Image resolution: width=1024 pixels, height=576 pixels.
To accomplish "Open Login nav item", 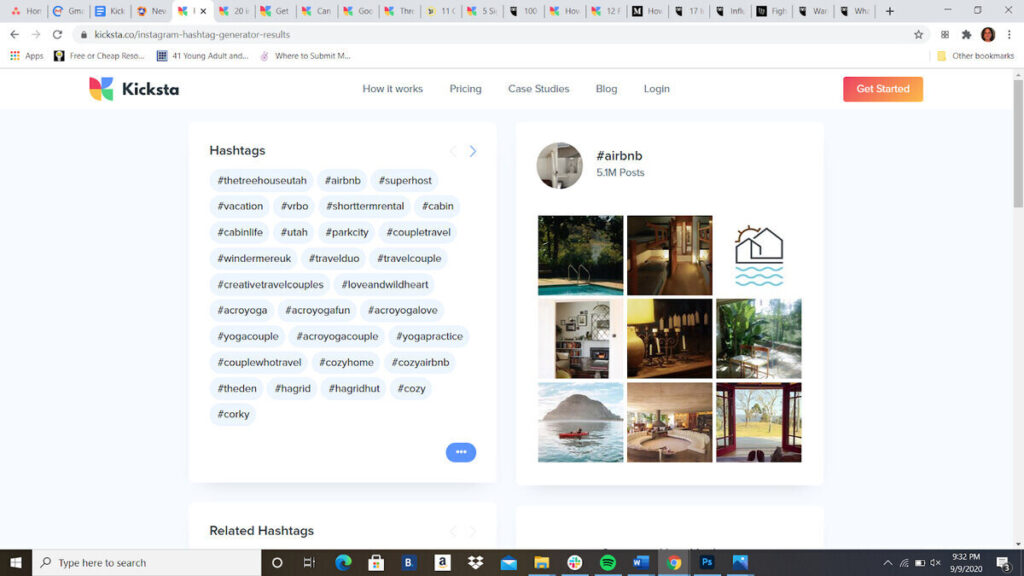I will coord(656,89).
